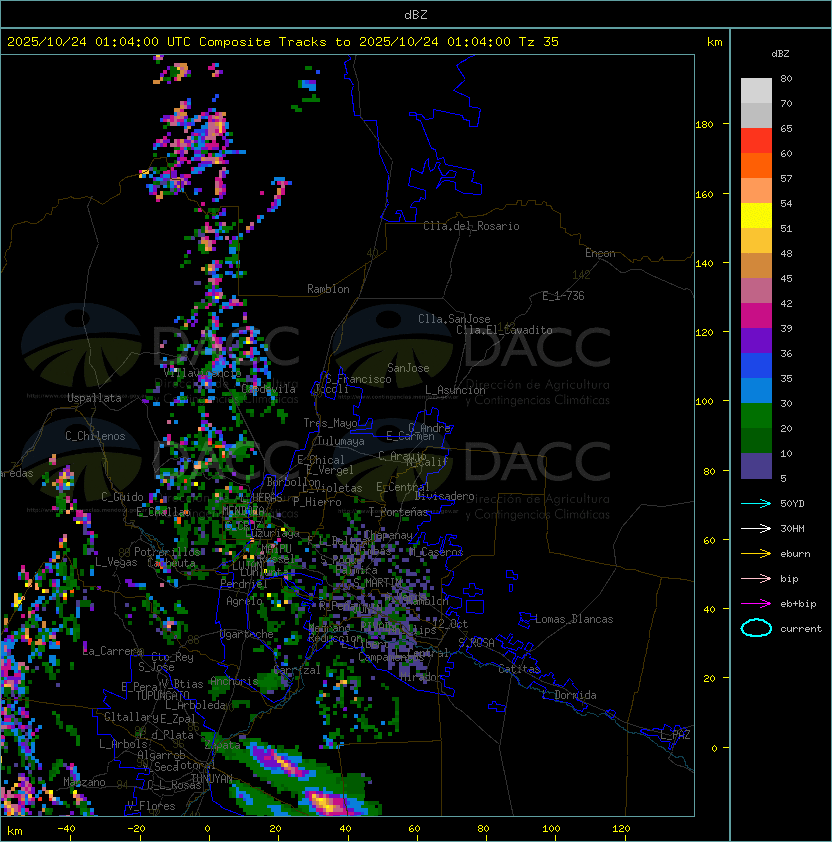Click the '80' value atop color scale
Image resolution: width=832 pixels, height=842 pixels.
coord(786,78)
